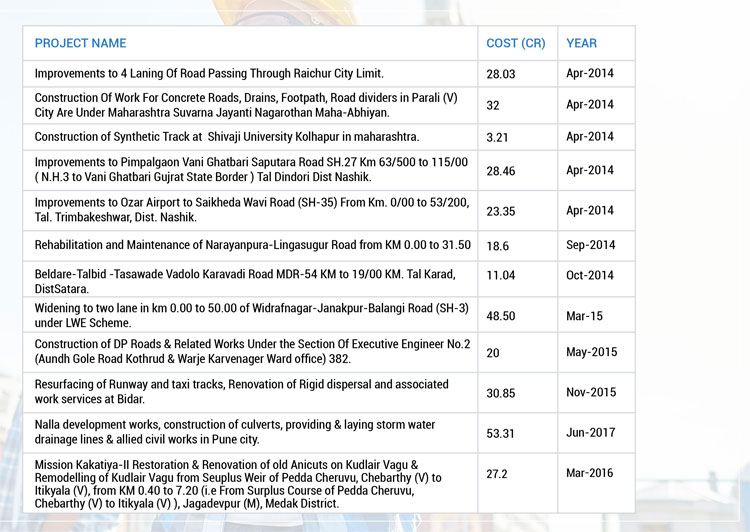The image size is (750, 532).
Task: Click cost value 48.50
Action: pos(501,316)
